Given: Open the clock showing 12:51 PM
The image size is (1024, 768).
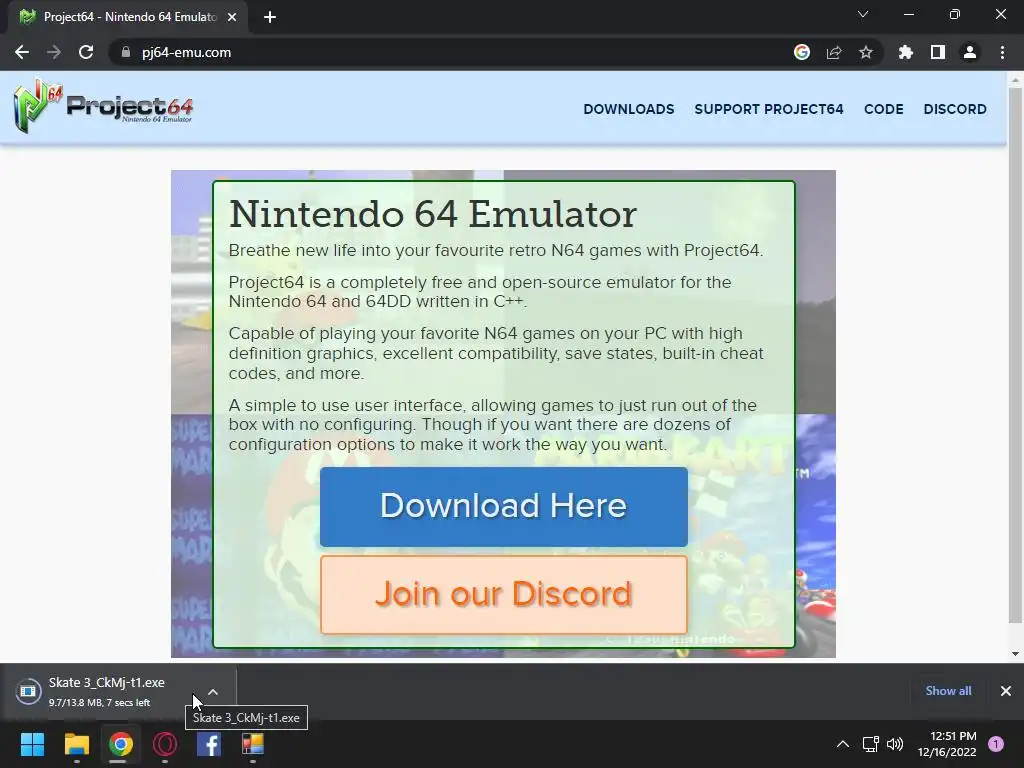Looking at the screenshot, I should tap(947, 744).
